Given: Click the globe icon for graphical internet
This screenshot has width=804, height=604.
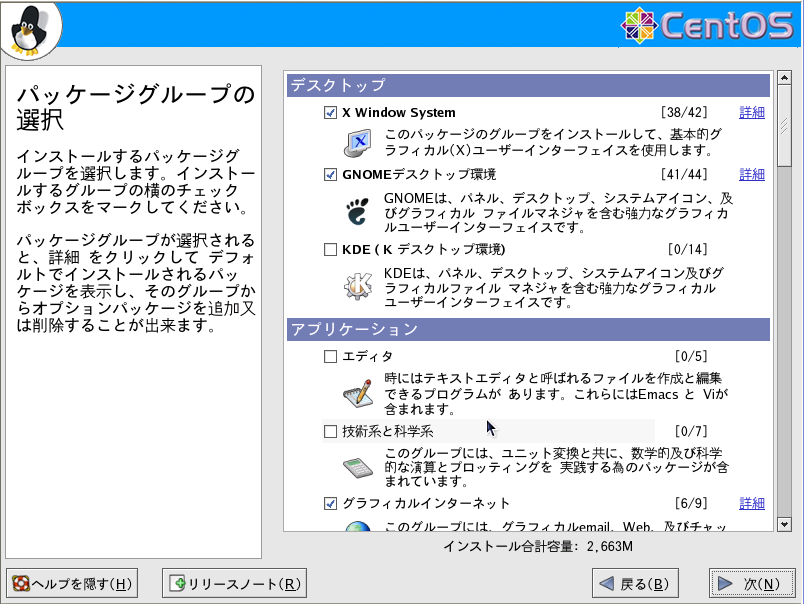Looking at the screenshot, I should click(357, 527).
